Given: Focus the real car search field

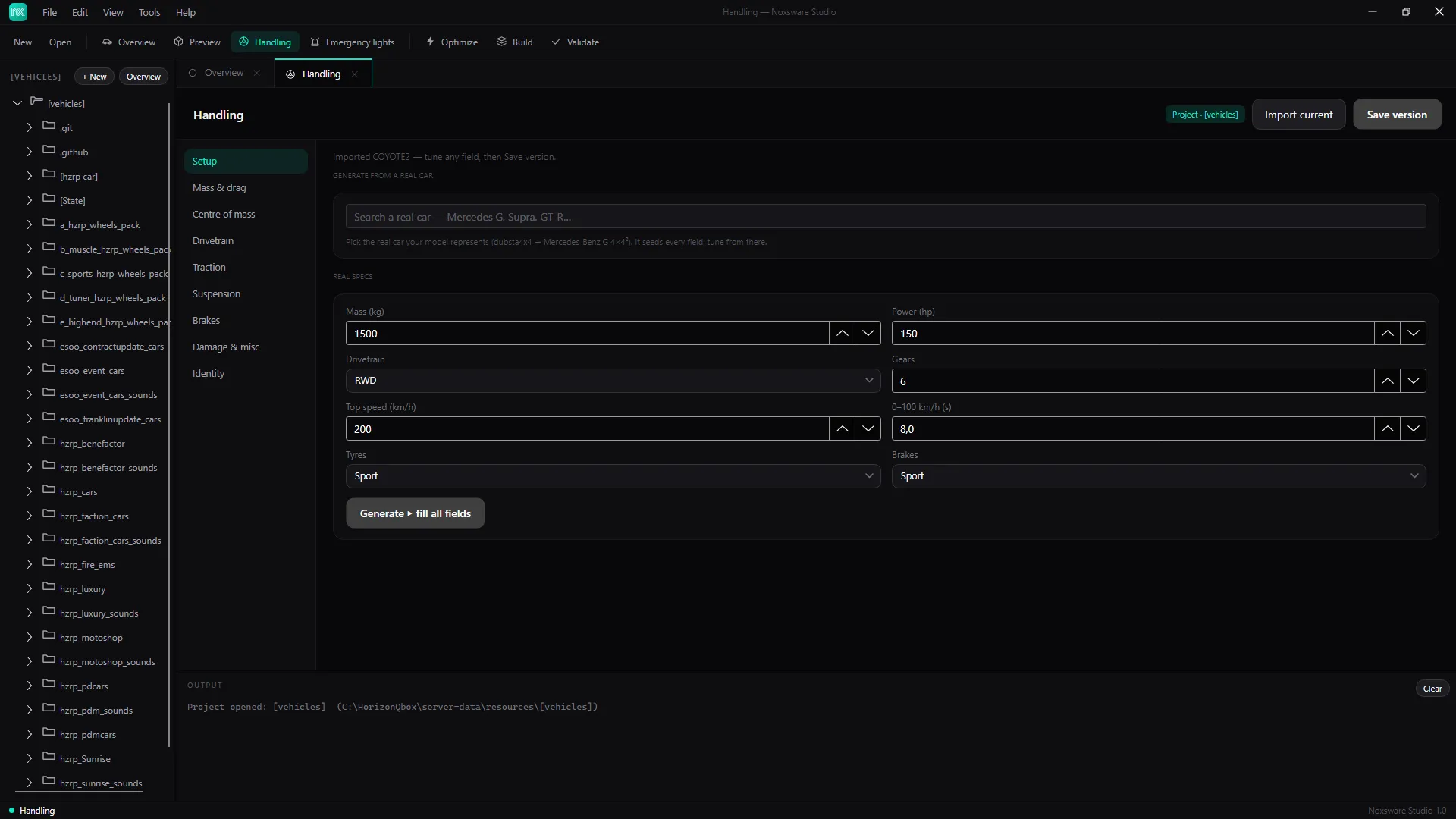Looking at the screenshot, I should pos(886,217).
